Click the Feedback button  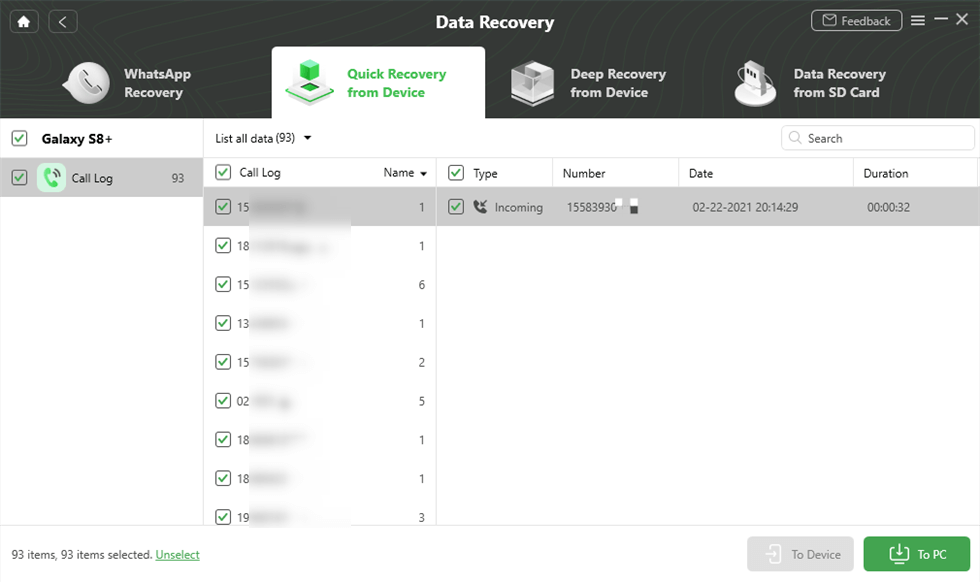click(x=856, y=21)
